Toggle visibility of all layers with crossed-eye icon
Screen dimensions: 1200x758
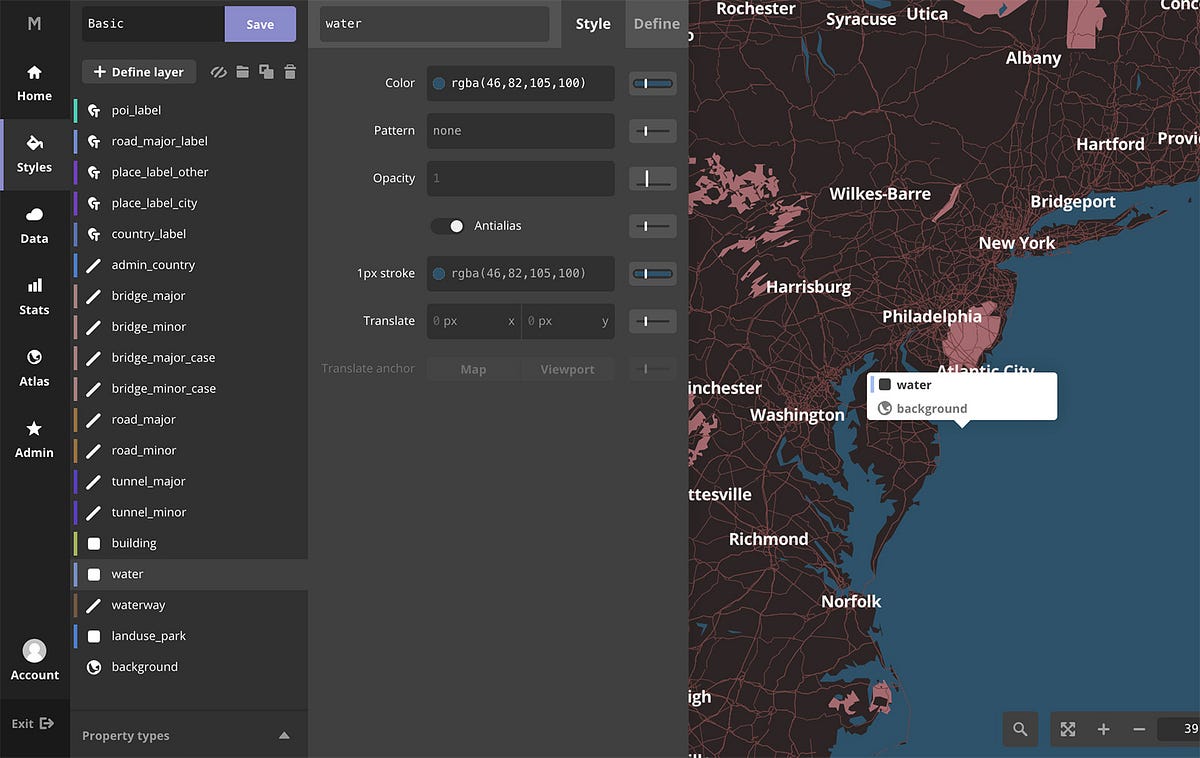tap(218, 71)
